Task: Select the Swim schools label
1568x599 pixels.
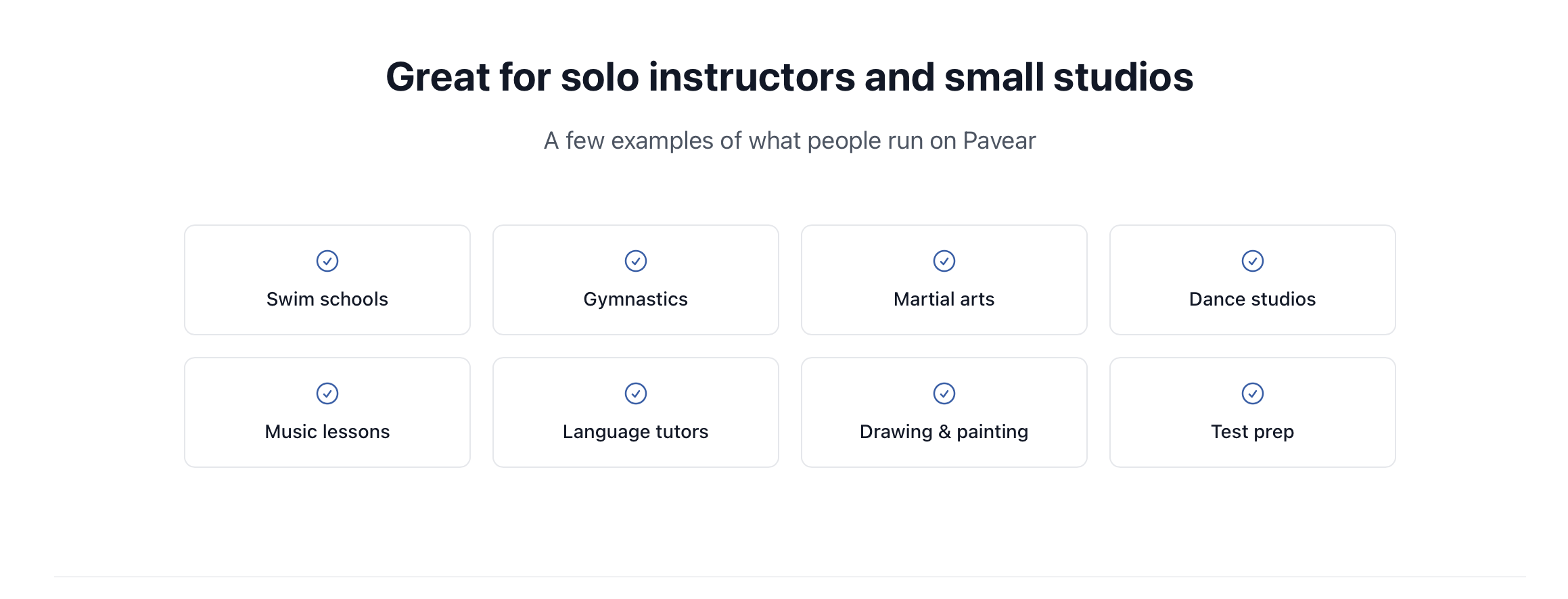Action: pyautogui.click(x=327, y=299)
